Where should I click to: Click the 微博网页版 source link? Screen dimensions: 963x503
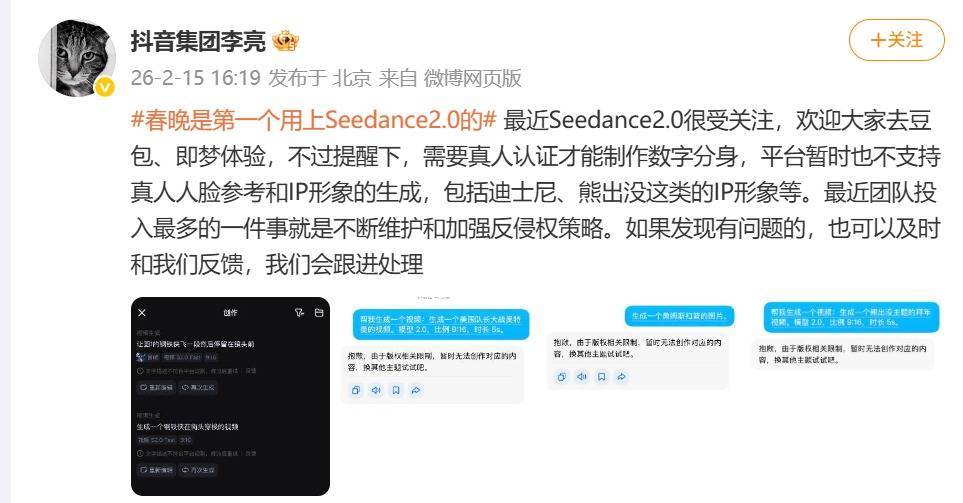[x=473, y=78]
